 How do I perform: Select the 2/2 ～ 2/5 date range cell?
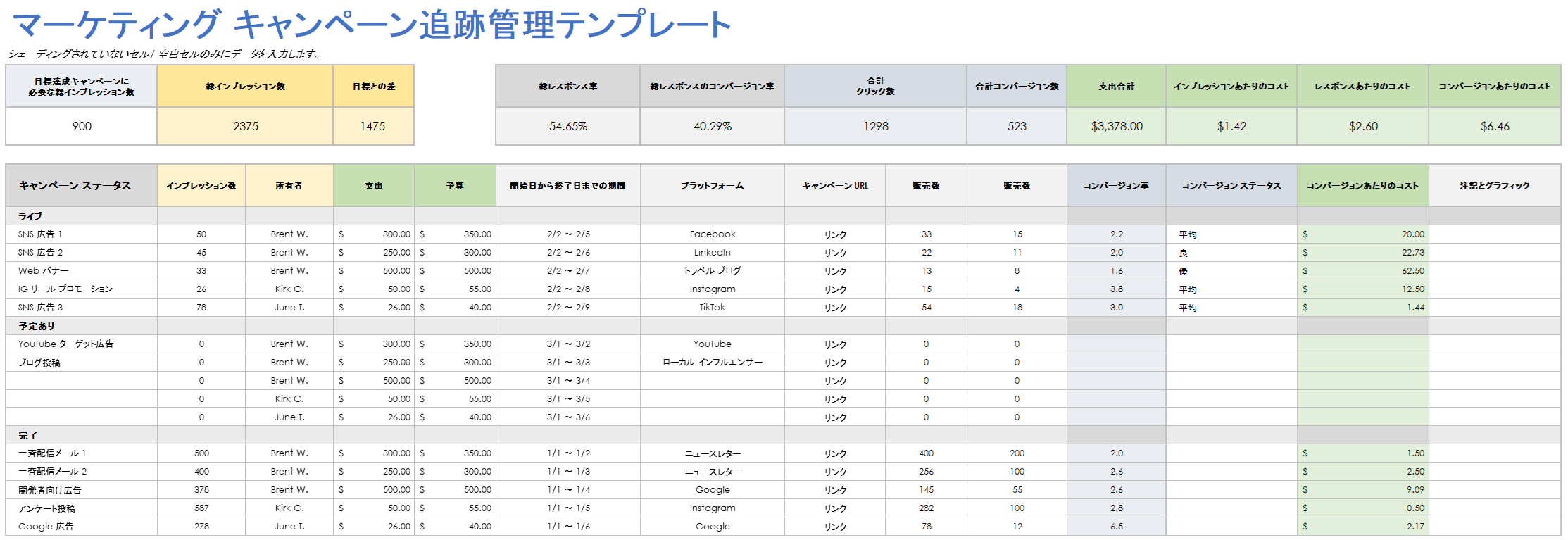[x=567, y=234]
